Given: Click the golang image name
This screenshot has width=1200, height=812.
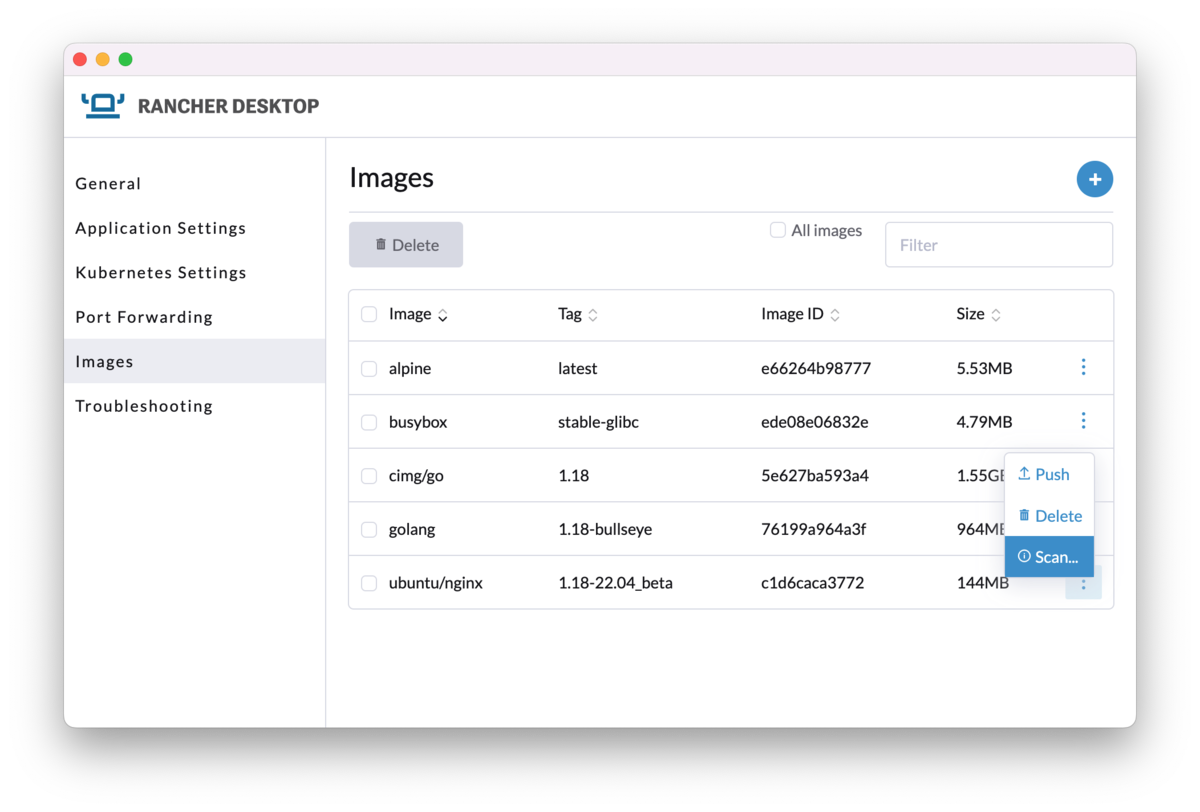Looking at the screenshot, I should [x=412, y=529].
